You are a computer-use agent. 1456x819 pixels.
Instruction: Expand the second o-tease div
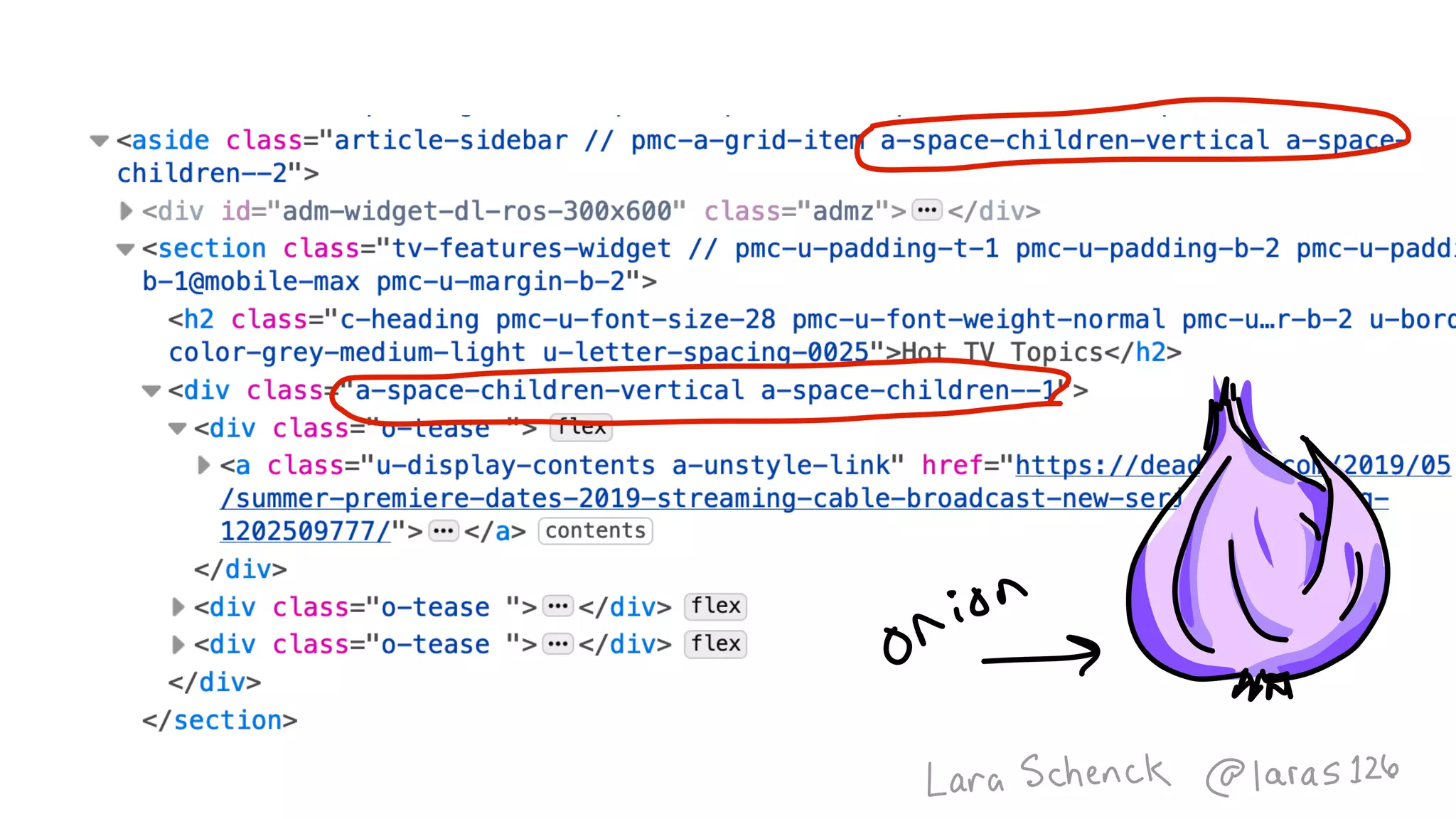point(178,607)
